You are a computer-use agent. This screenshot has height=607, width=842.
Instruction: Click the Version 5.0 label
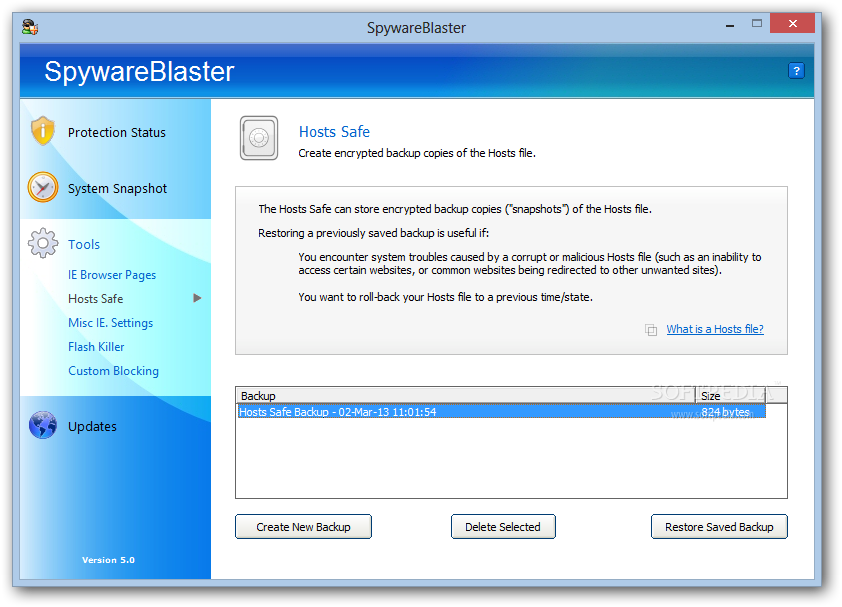click(108, 560)
